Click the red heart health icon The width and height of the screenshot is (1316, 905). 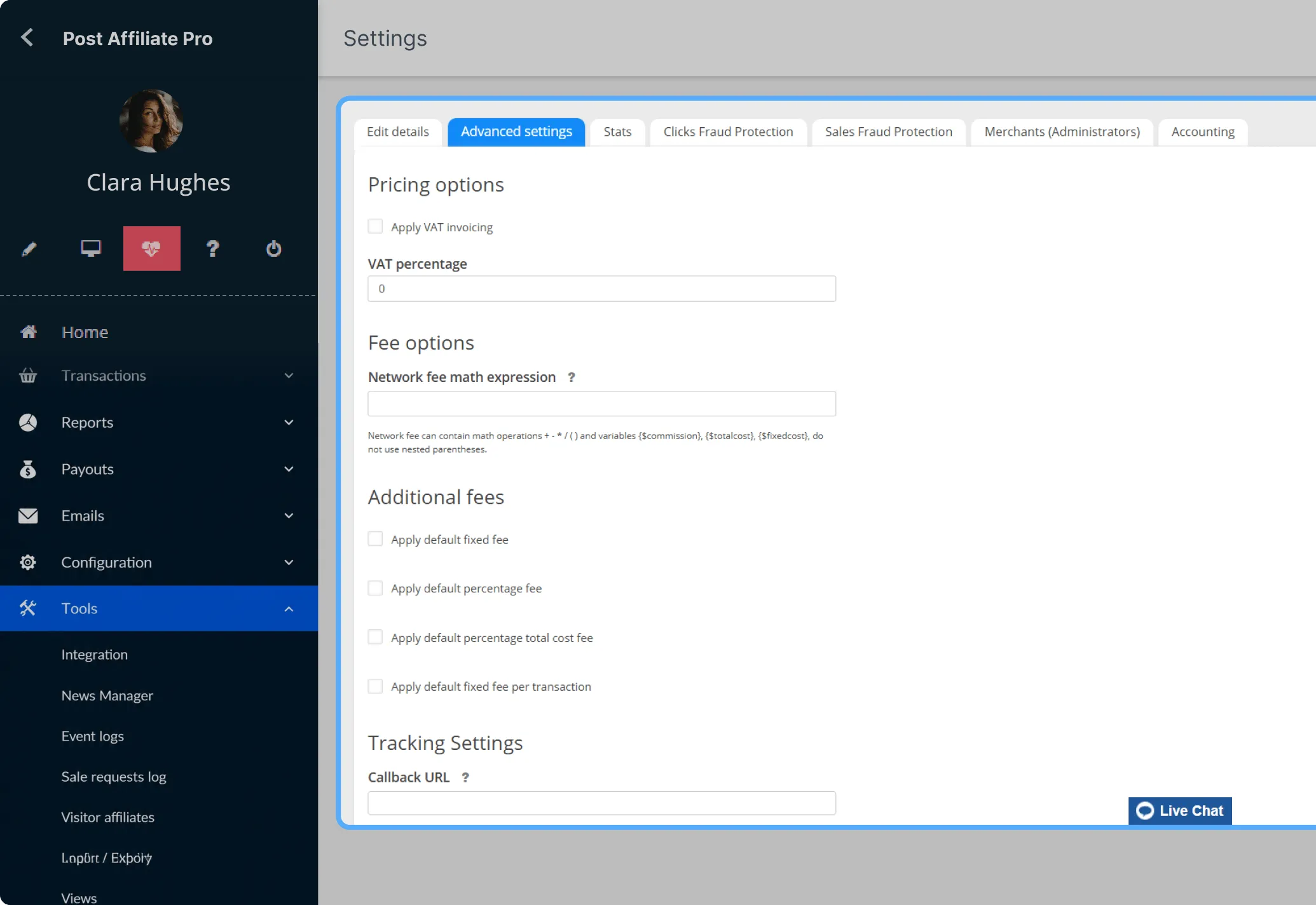click(151, 248)
